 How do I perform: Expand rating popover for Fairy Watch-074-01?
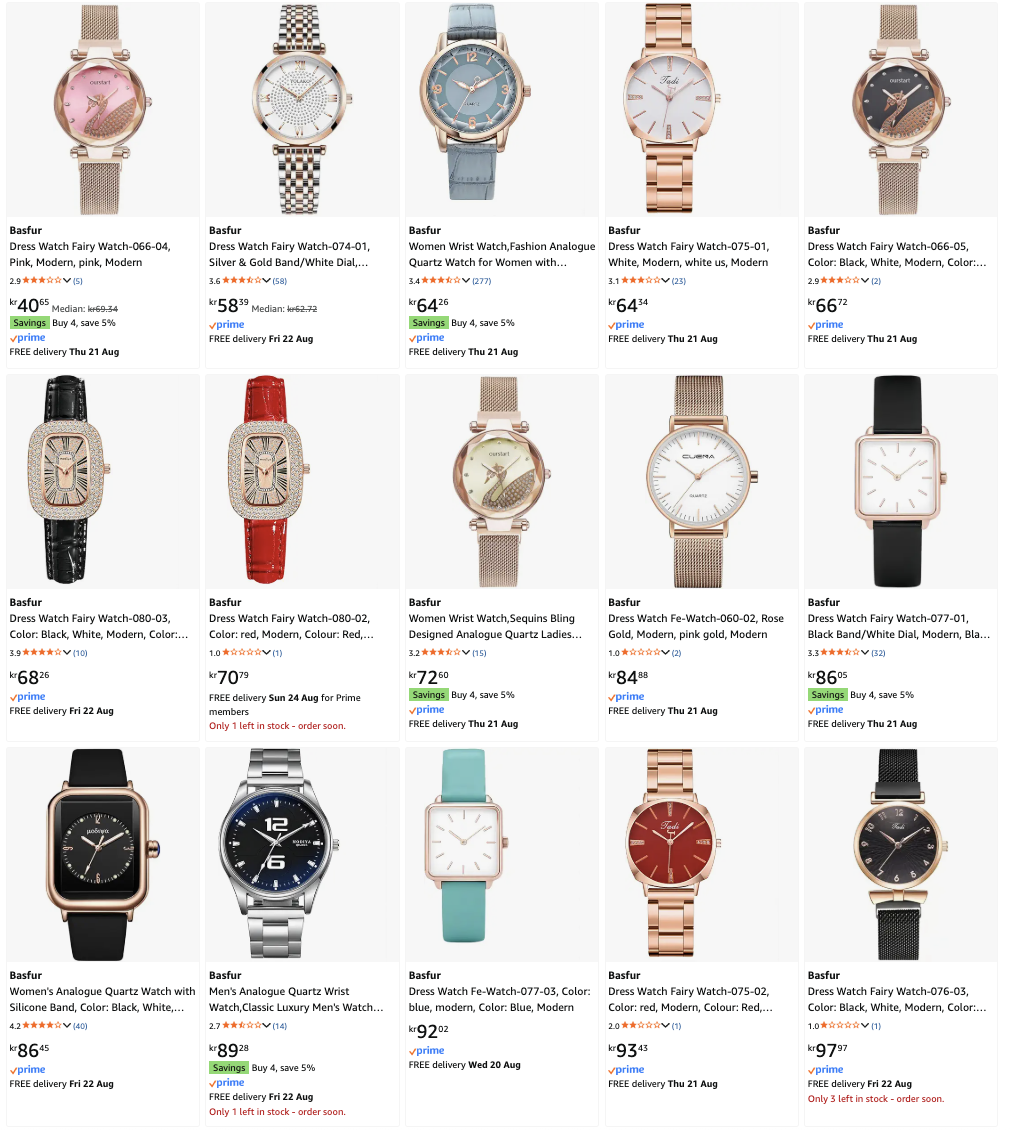(x=267, y=280)
